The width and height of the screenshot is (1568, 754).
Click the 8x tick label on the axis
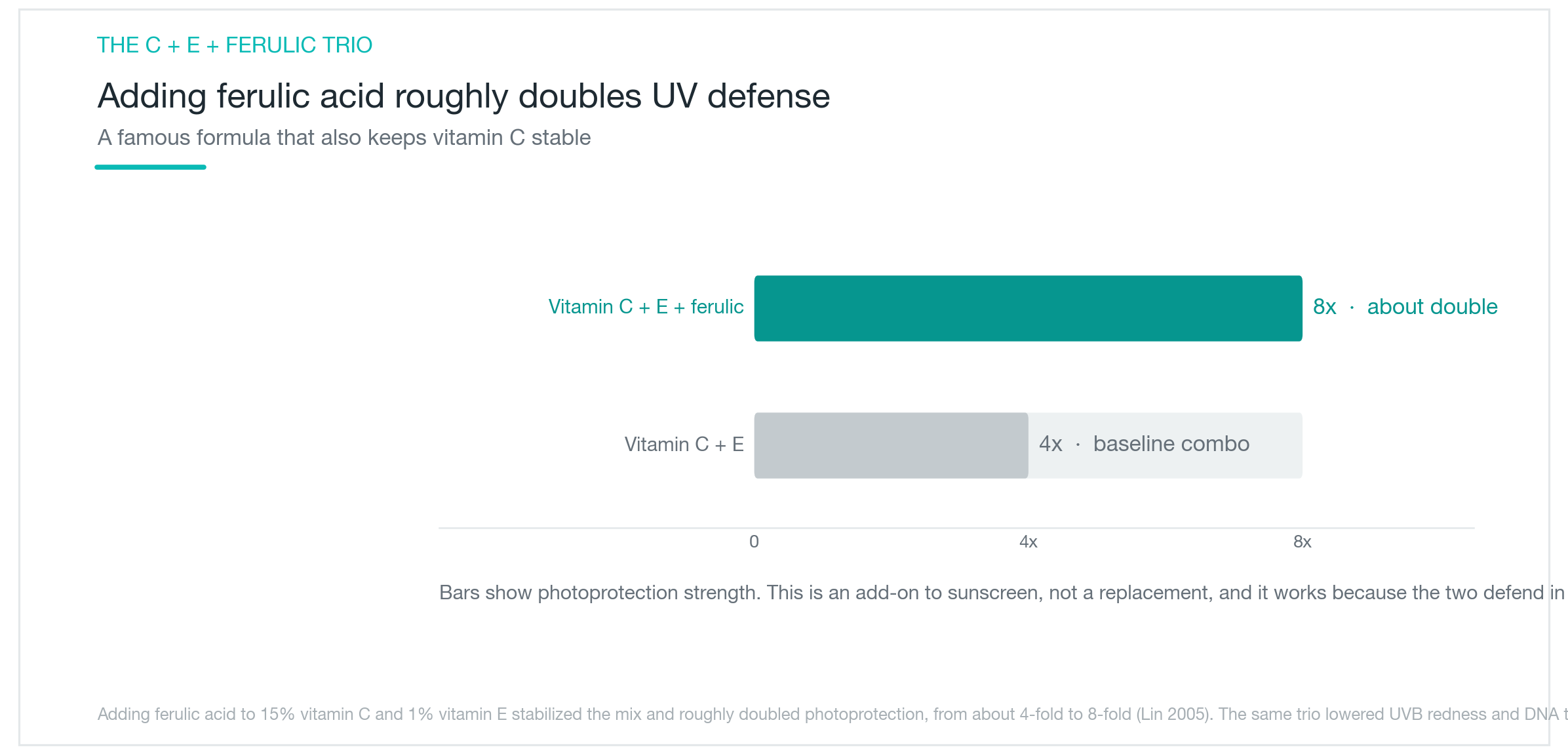(x=1302, y=542)
